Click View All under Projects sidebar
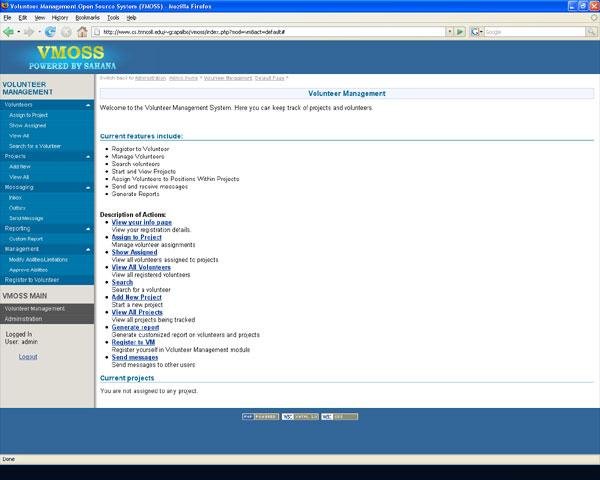The width and height of the screenshot is (600, 480). coord(19,177)
